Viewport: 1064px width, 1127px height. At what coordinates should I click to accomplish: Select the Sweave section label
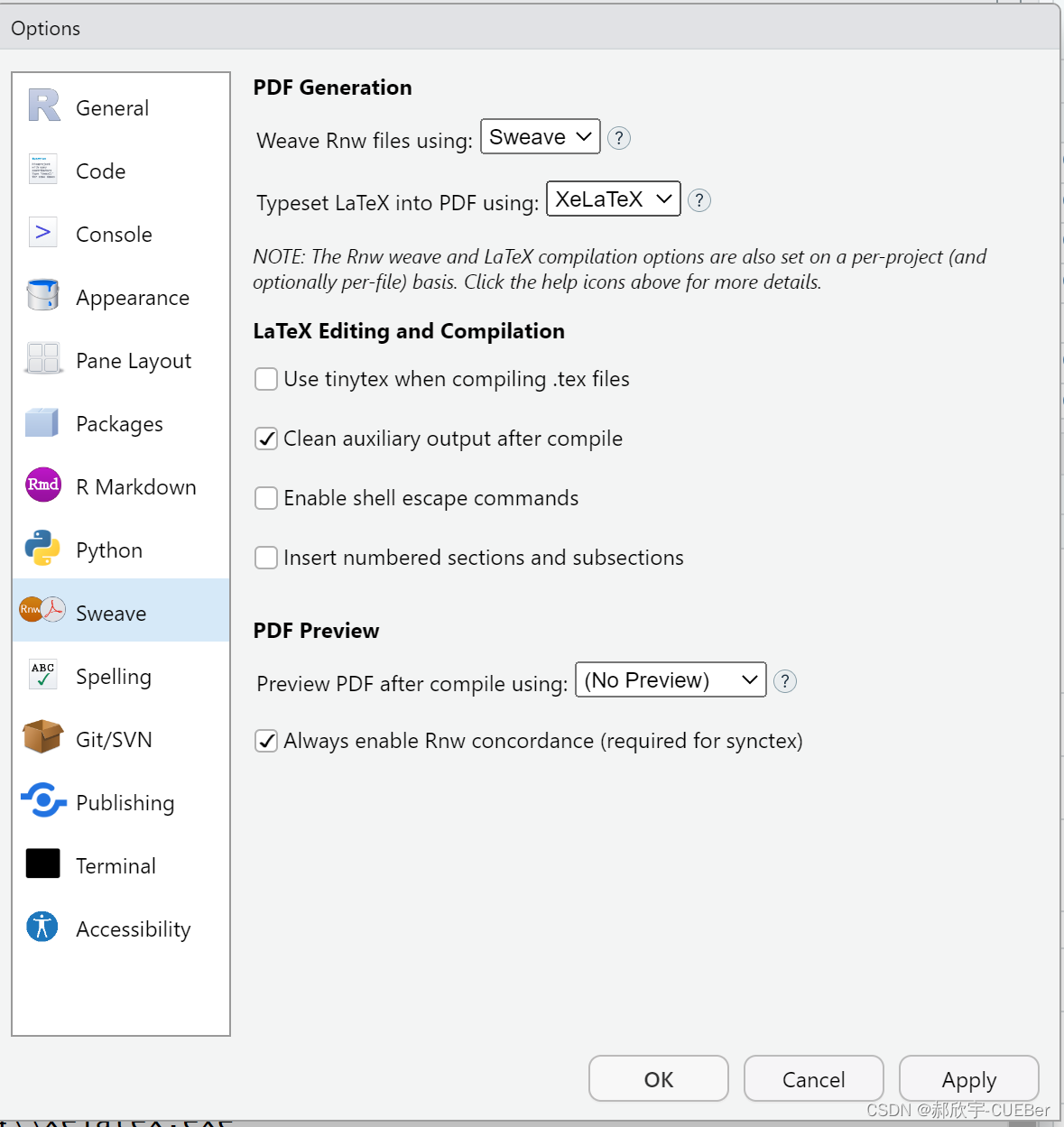click(111, 614)
